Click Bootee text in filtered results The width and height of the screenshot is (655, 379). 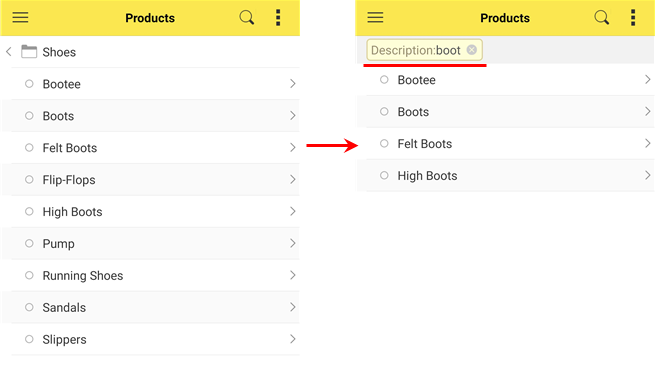(416, 80)
